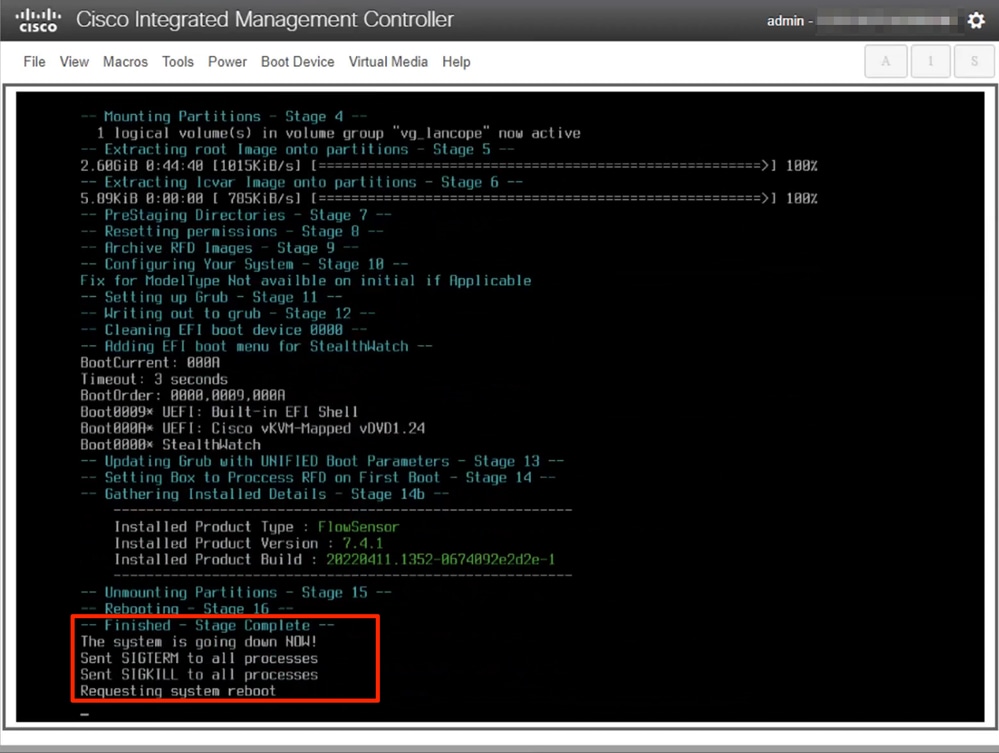Click 'Timeout: 3 seconds' line
This screenshot has width=999, height=753.
coord(154,380)
